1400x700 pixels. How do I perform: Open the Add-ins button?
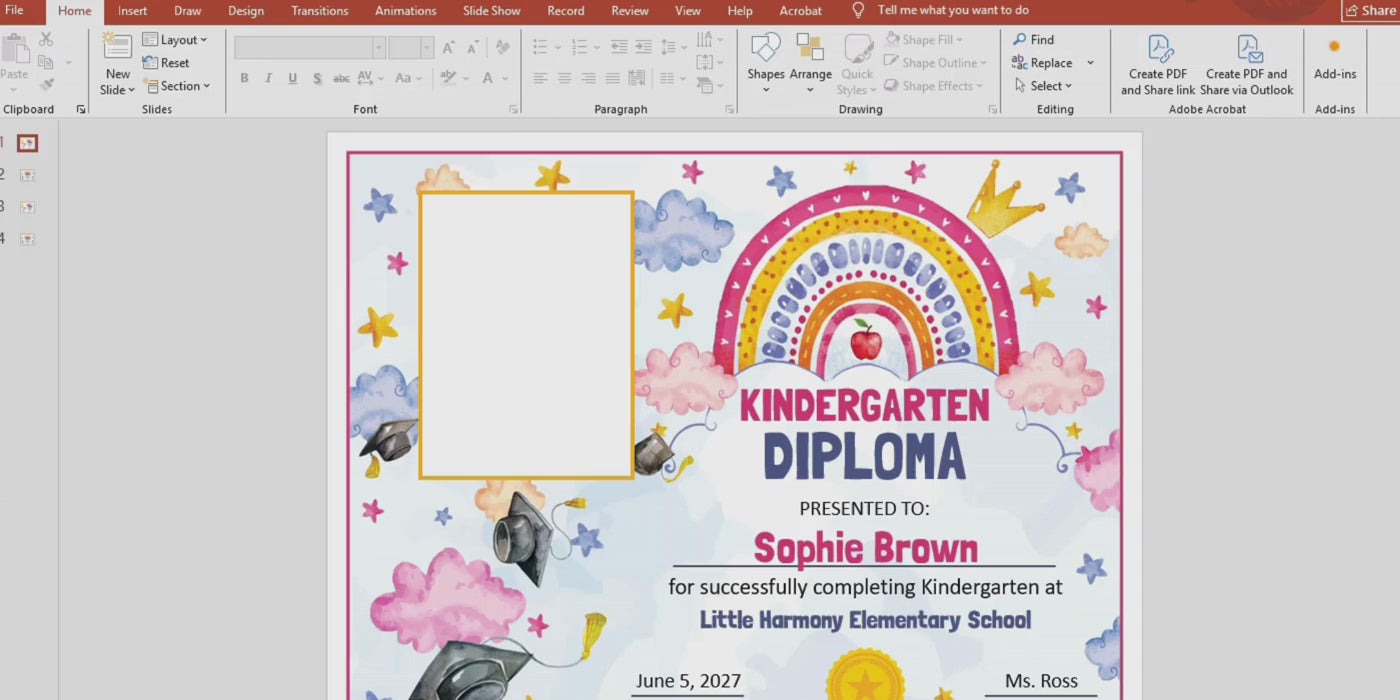point(1334,50)
